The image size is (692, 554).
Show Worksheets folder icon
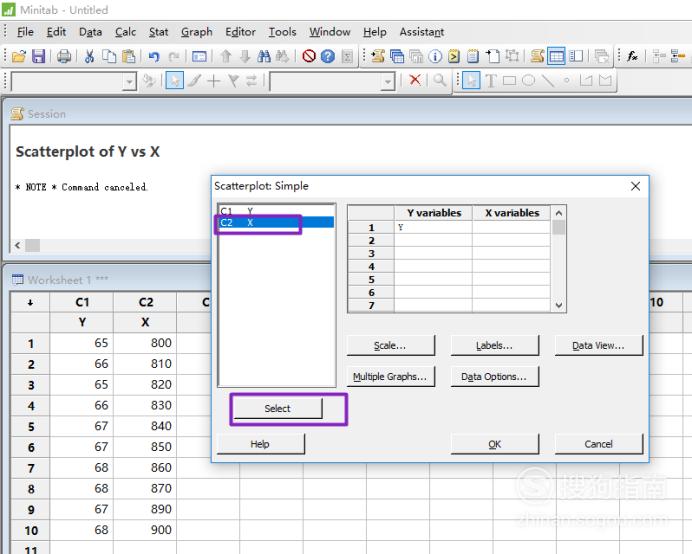click(397, 57)
